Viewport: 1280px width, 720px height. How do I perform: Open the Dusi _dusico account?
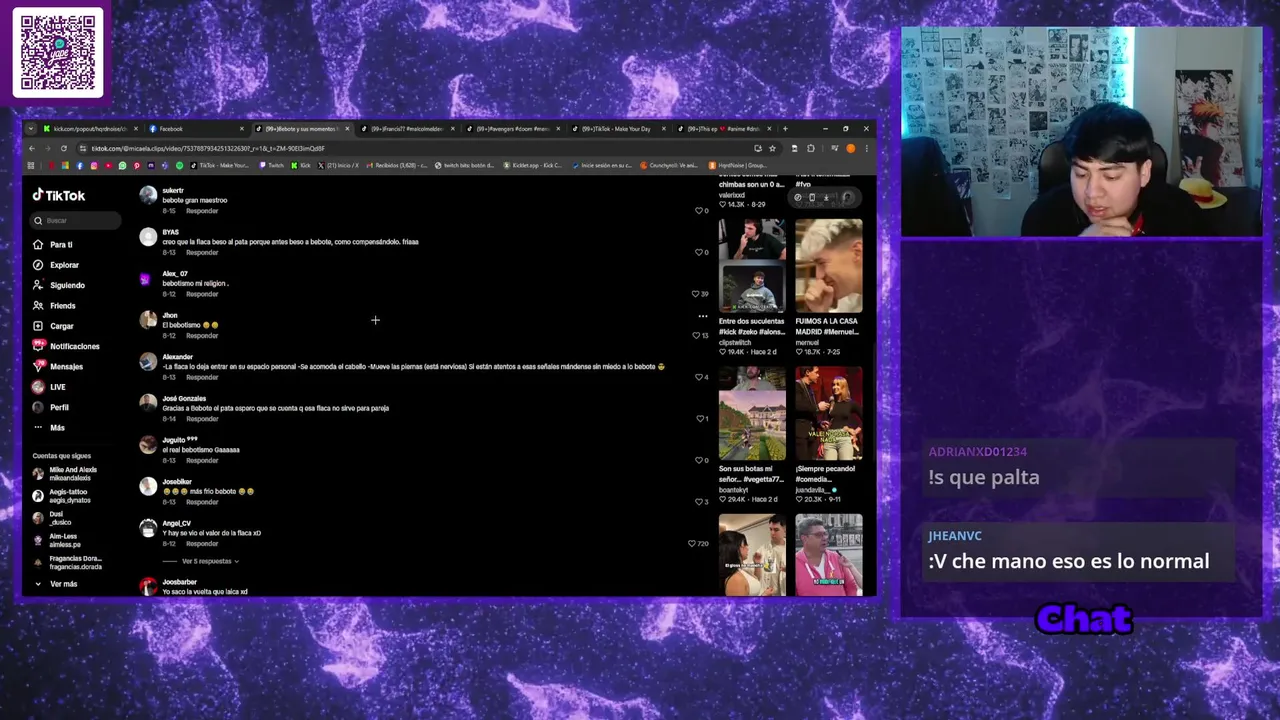tap(52, 518)
